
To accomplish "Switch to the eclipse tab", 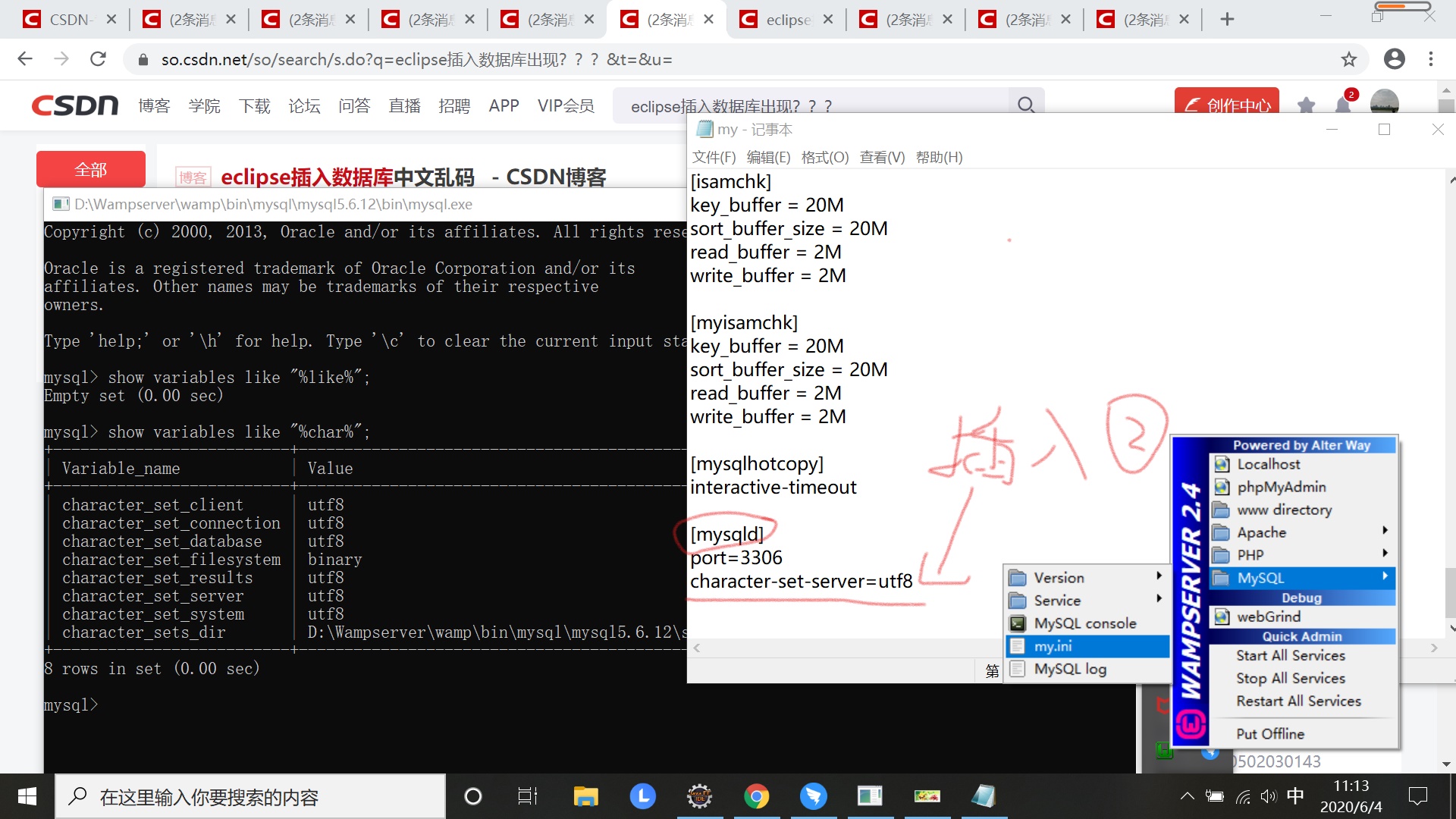I will click(x=785, y=20).
